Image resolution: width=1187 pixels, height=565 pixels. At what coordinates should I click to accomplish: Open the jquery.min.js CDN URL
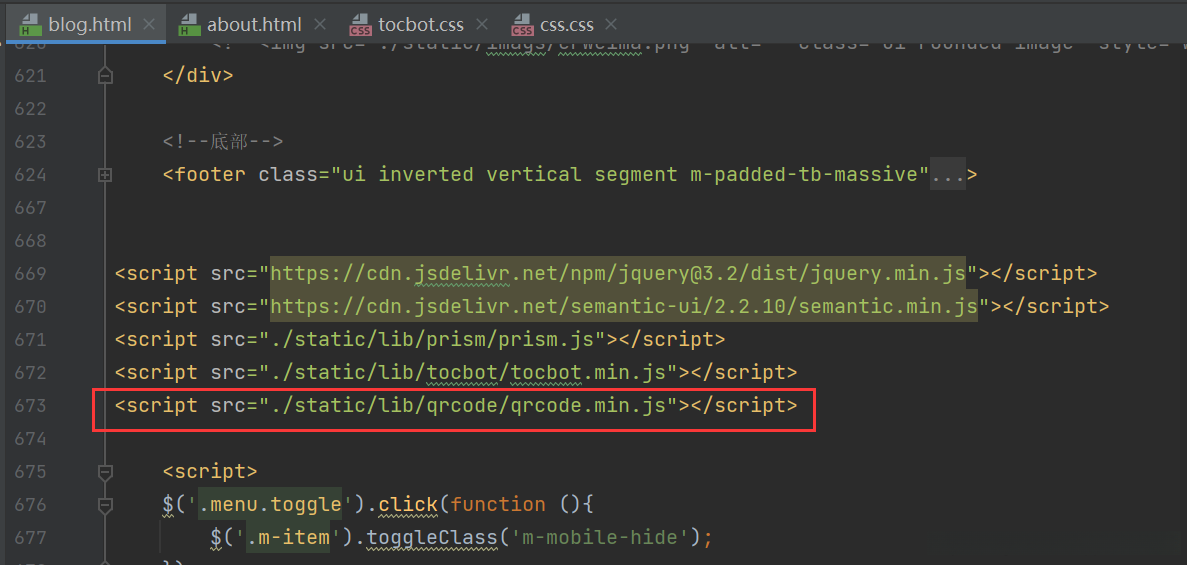click(618, 273)
